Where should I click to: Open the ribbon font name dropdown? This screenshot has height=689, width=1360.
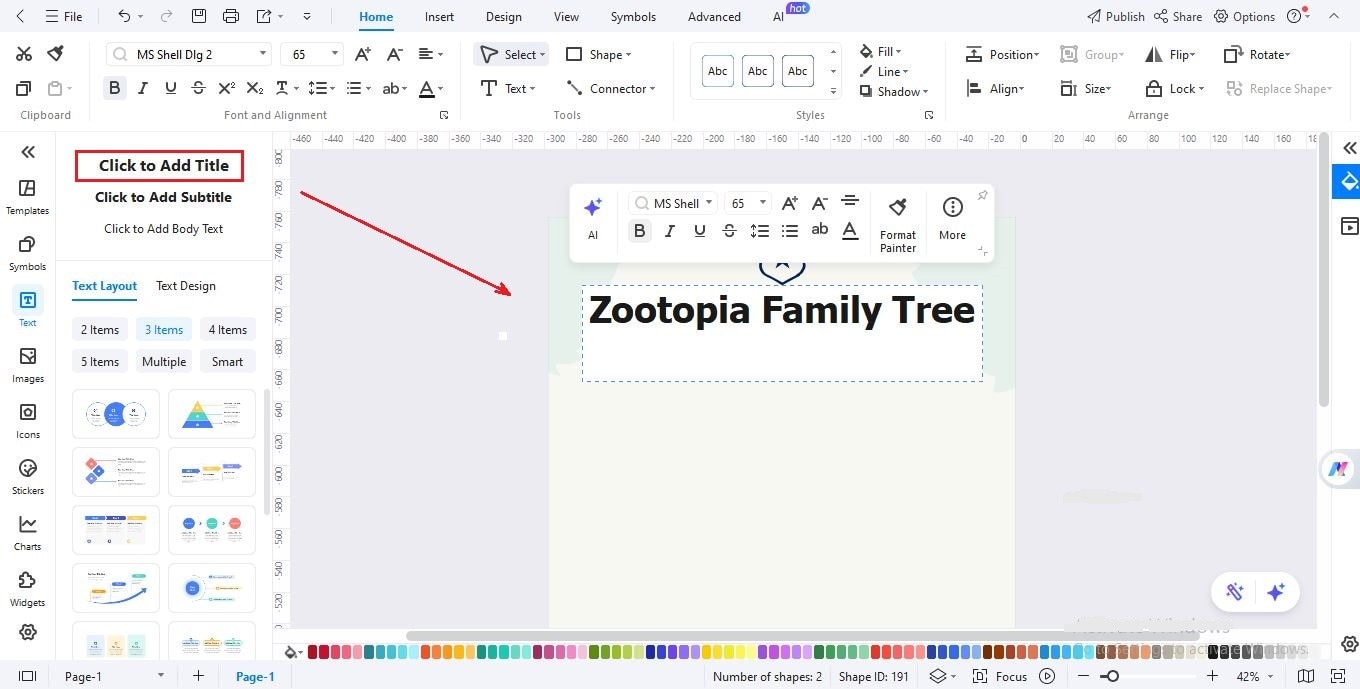point(263,54)
